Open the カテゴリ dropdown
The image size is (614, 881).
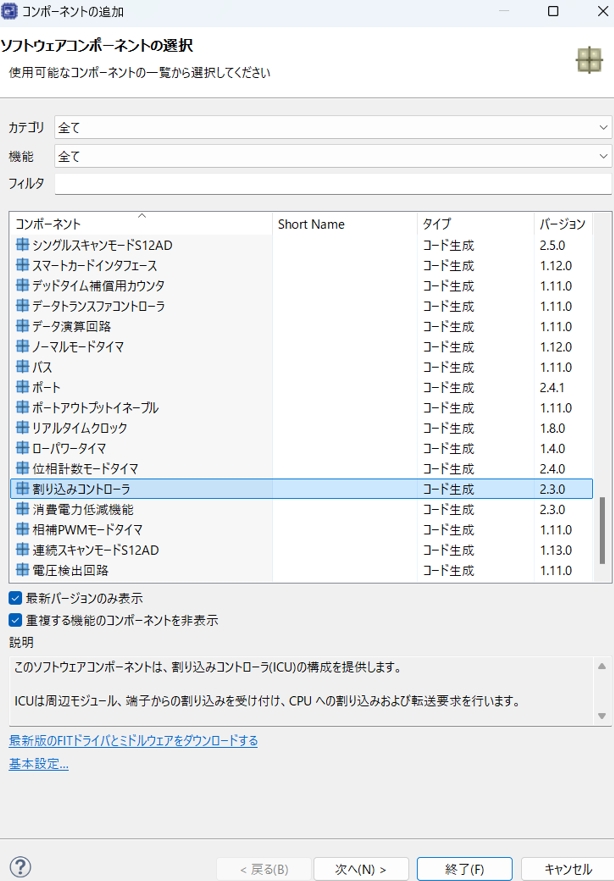click(x=332, y=127)
